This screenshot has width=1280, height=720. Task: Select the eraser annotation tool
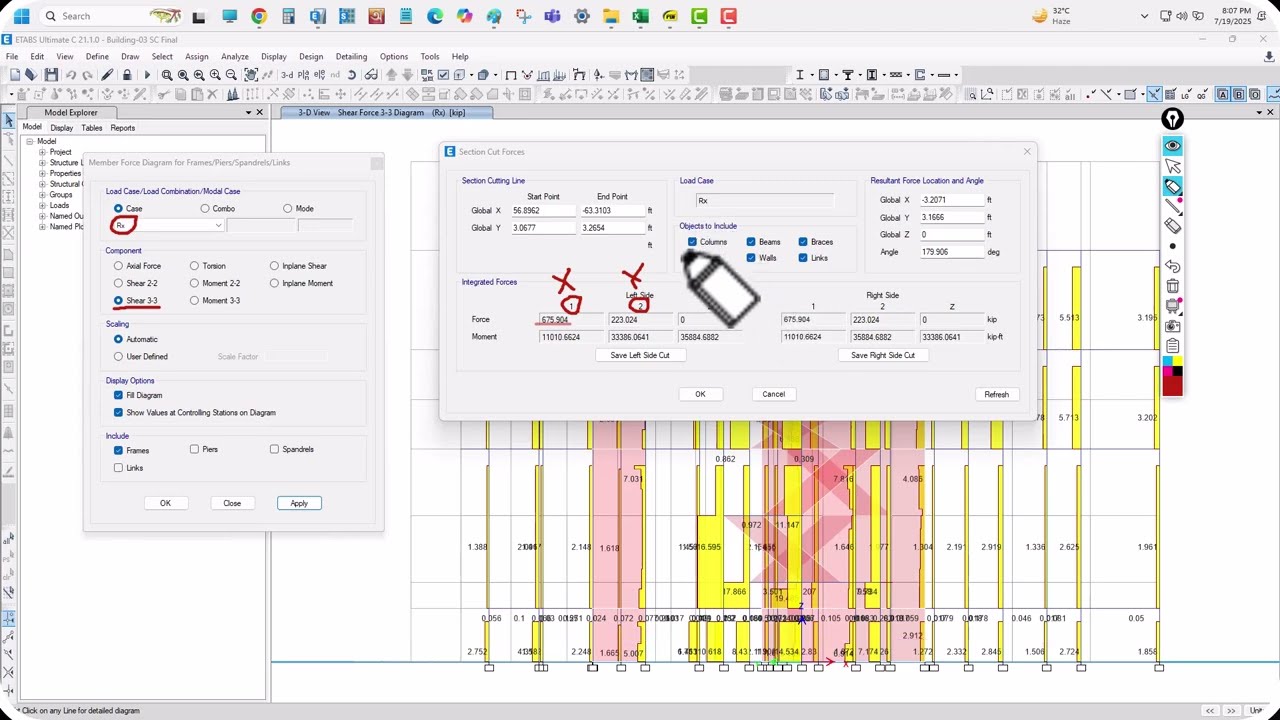pyautogui.click(x=1172, y=227)
